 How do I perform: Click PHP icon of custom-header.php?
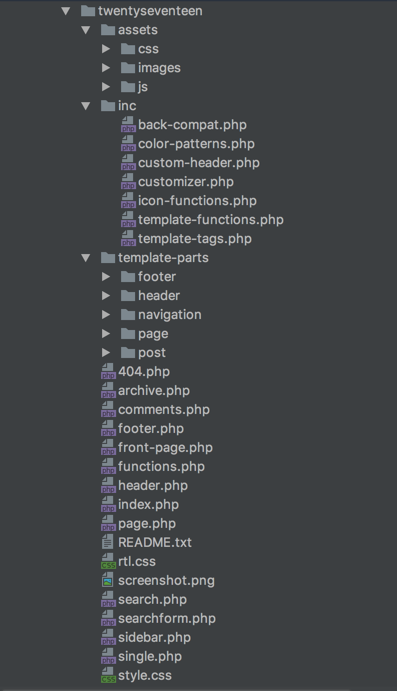(128, 163)
